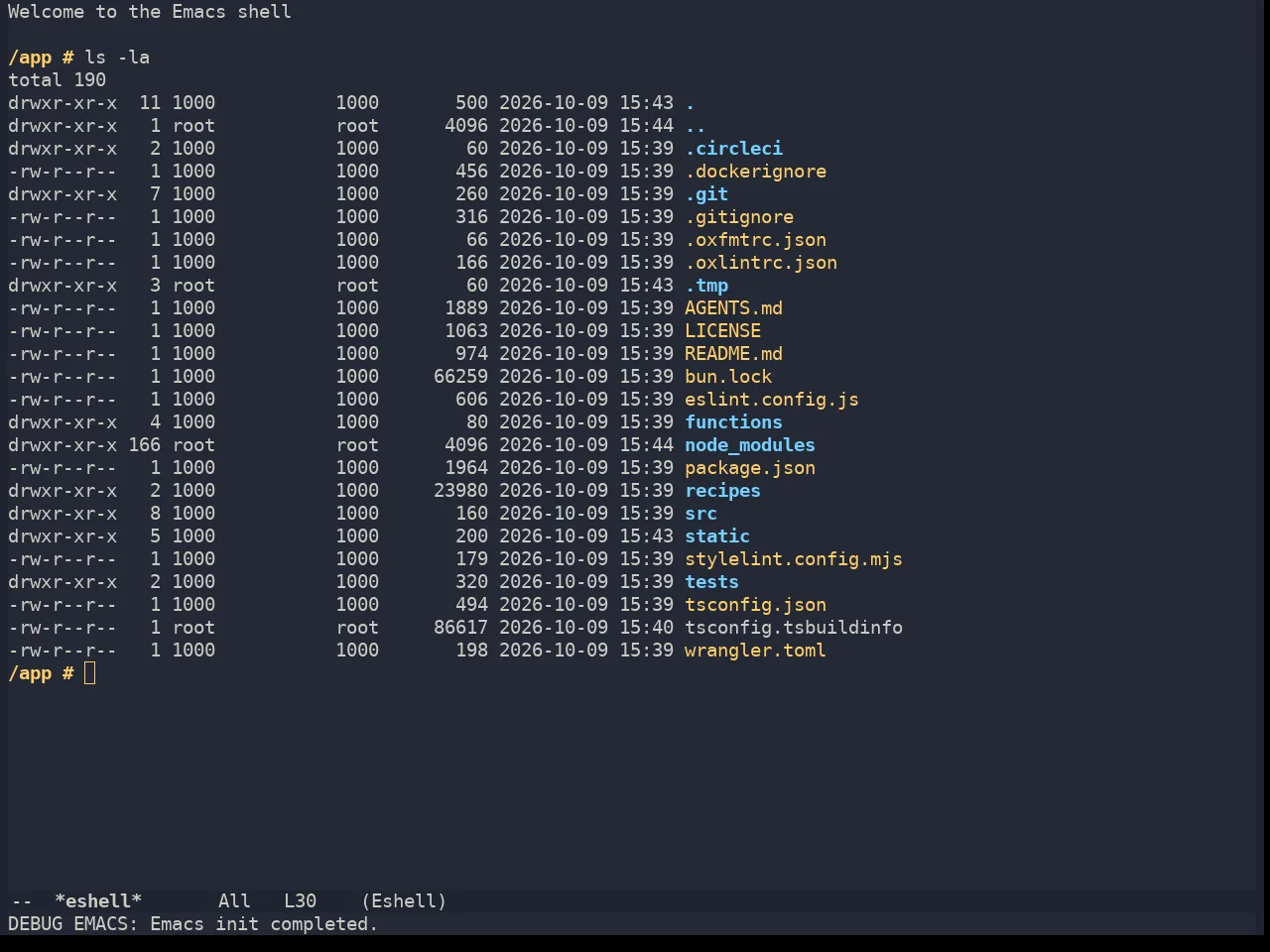Open the .git directory entry
The width and height of the screenshot is (1270, 952).
(706, 194)
